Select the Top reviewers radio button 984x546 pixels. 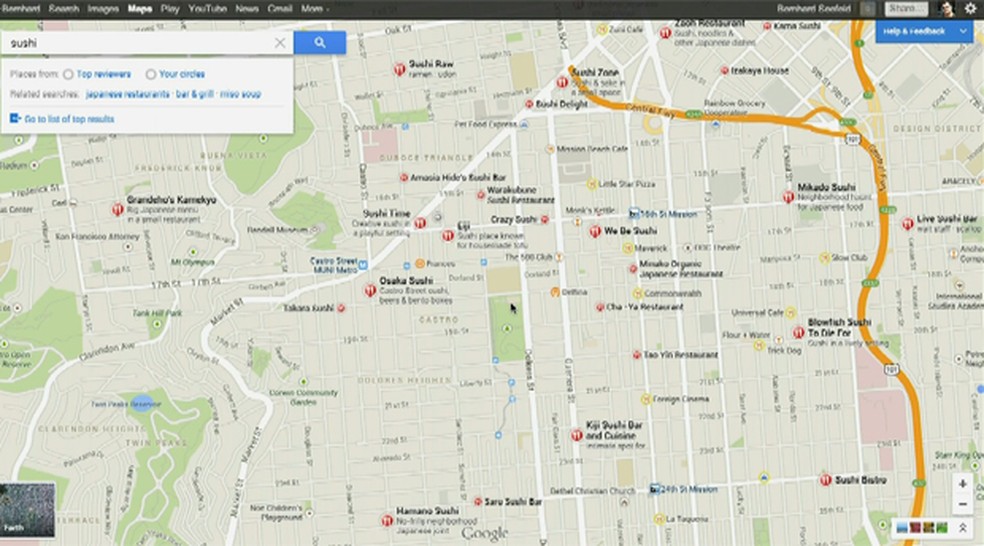point(68,75)
